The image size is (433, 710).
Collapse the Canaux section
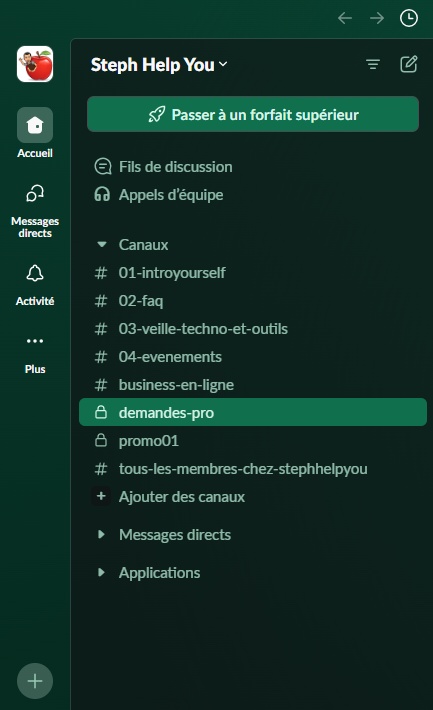click(x=102, y=245)
